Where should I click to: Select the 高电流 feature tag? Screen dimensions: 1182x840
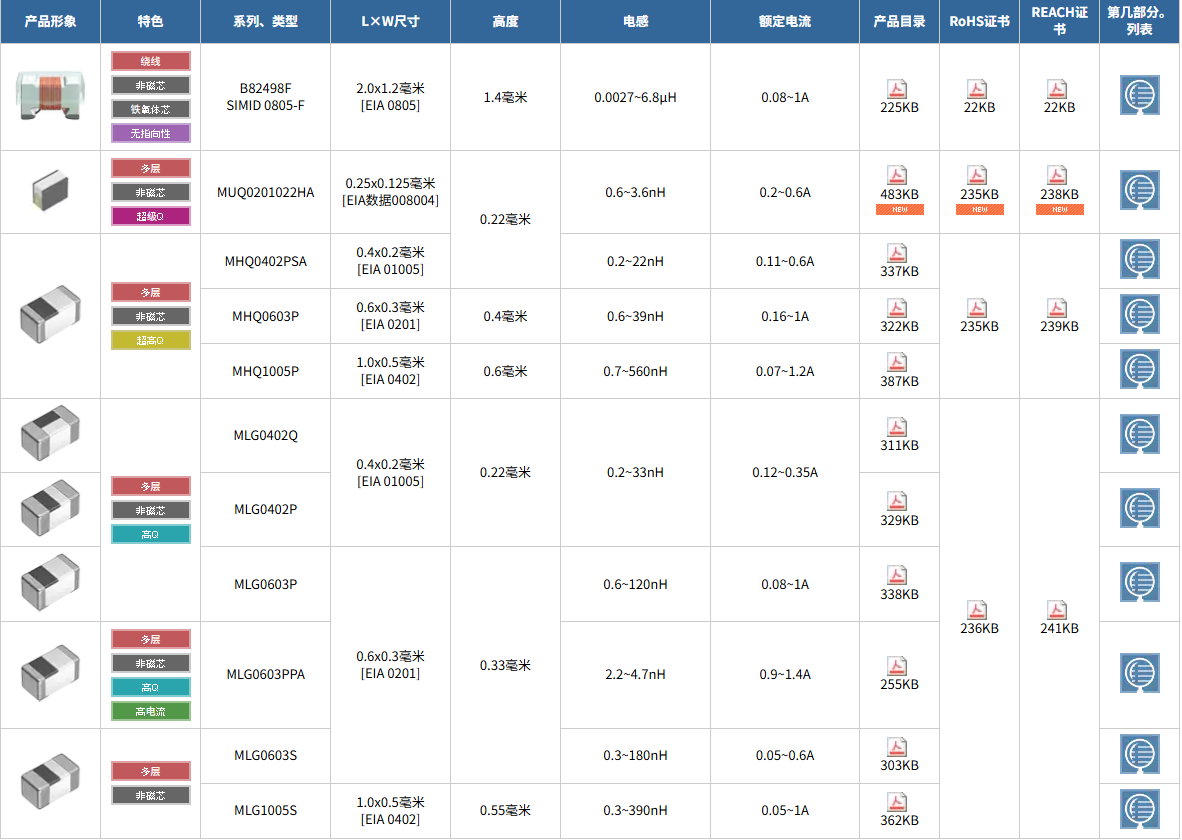[151, 711]
